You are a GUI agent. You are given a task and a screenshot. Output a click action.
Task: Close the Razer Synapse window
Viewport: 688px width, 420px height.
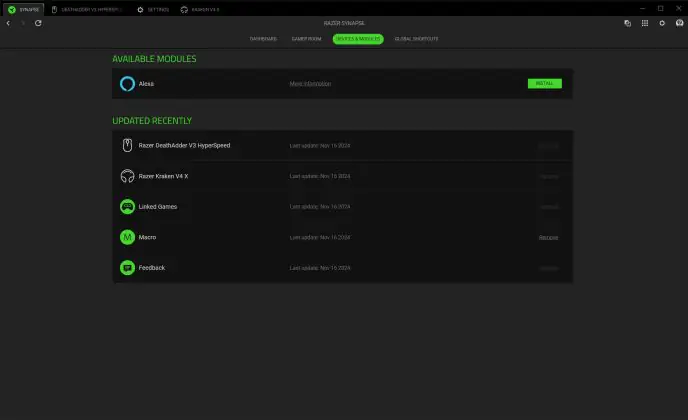[678, 8]
